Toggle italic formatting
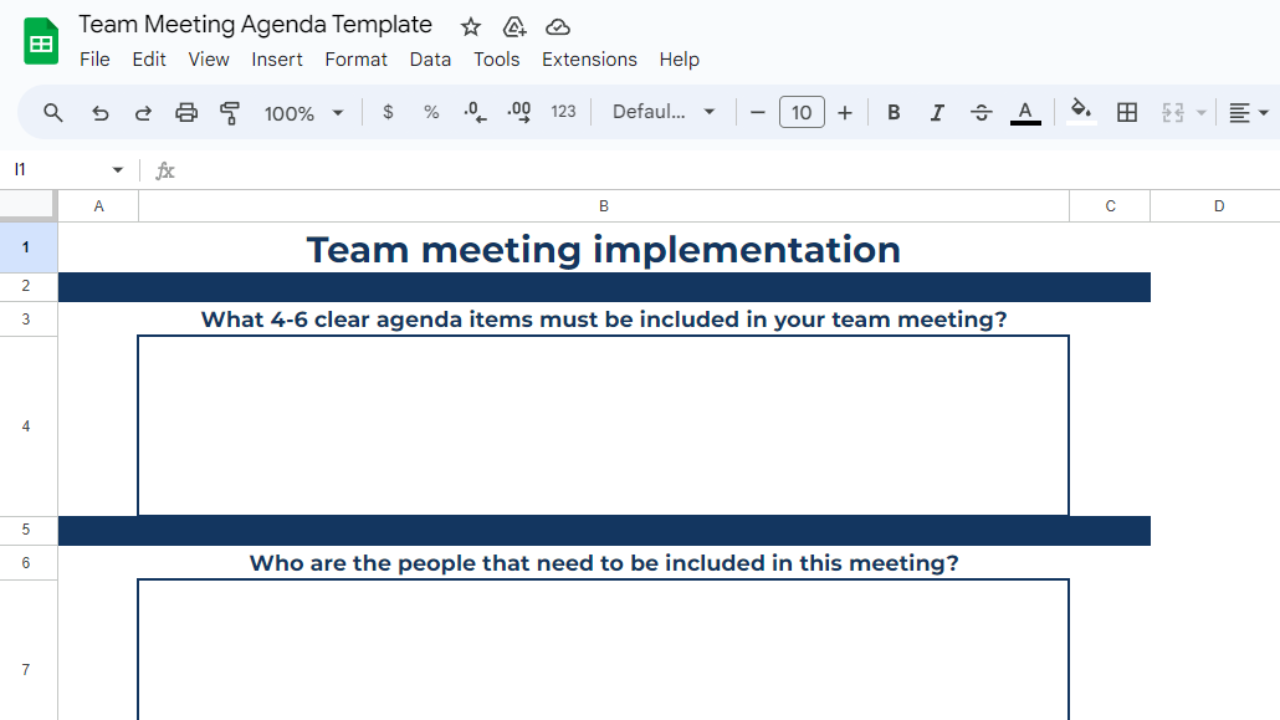The width and height of the screenshot is (1280, 720). click(x=937, y=113)
